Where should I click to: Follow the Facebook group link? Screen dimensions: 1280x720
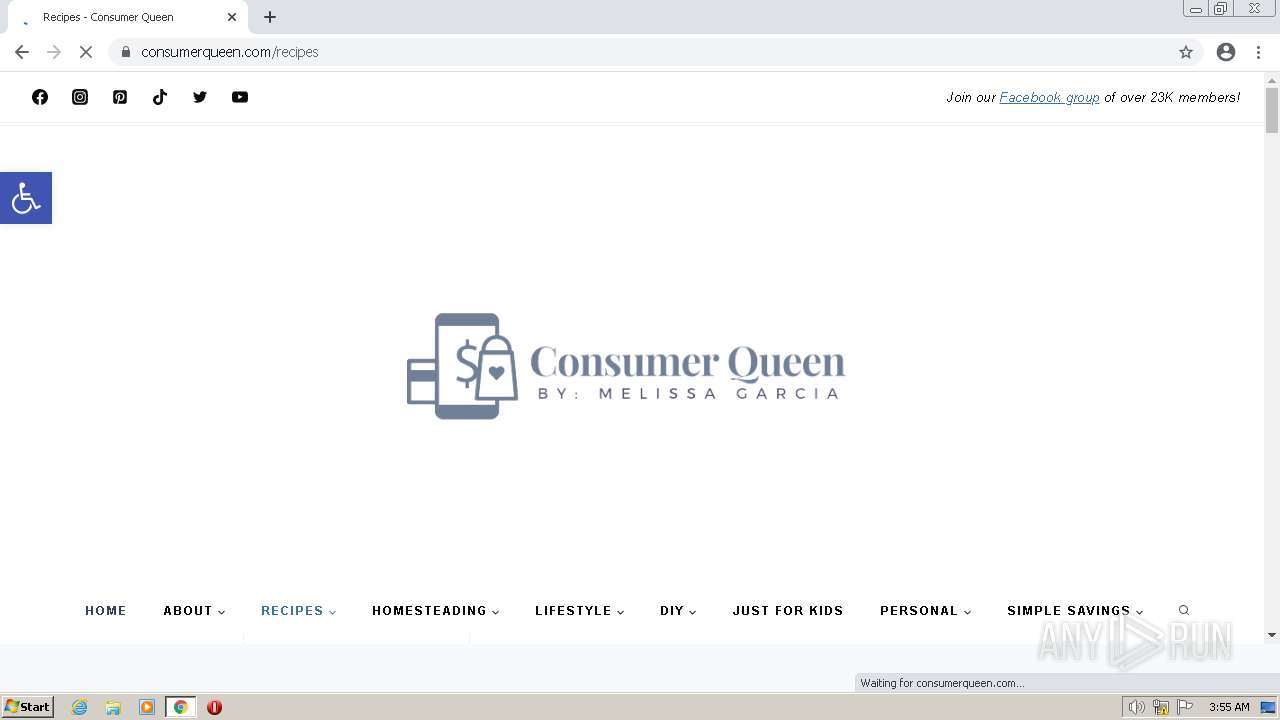point(1049,97)
